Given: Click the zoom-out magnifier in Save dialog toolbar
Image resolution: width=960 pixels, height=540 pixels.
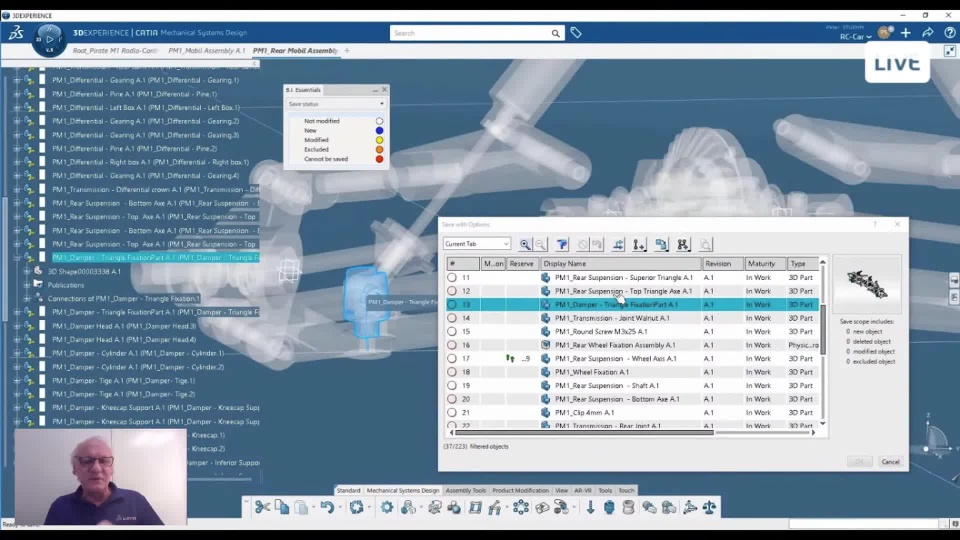Looking at the screenshot, I should click(541, 245).
